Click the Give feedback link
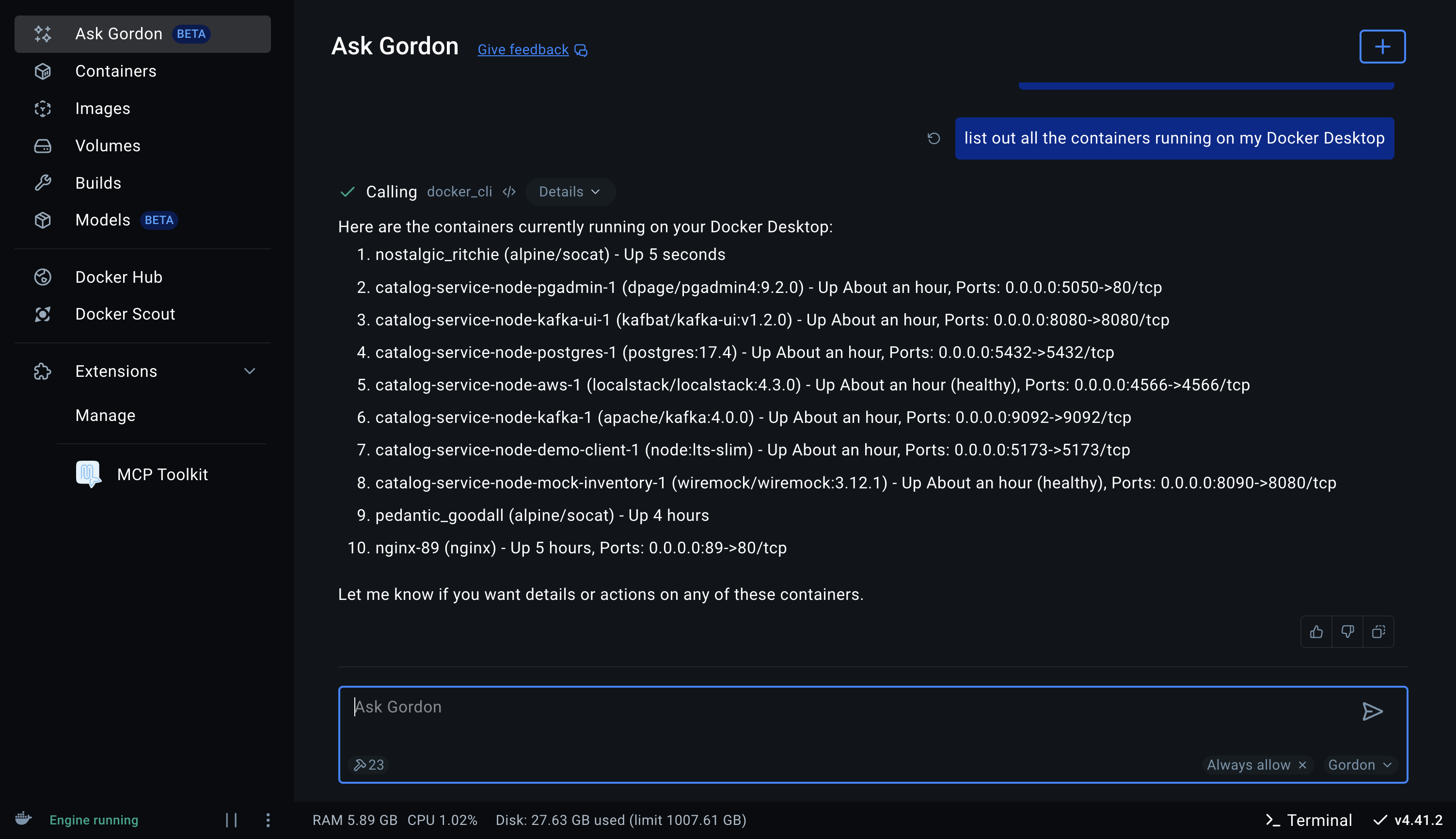 [x=523, y=49]
